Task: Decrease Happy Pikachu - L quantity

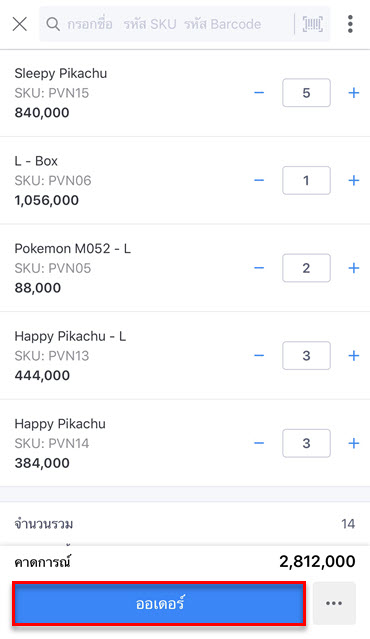Action: coord(259,356)
